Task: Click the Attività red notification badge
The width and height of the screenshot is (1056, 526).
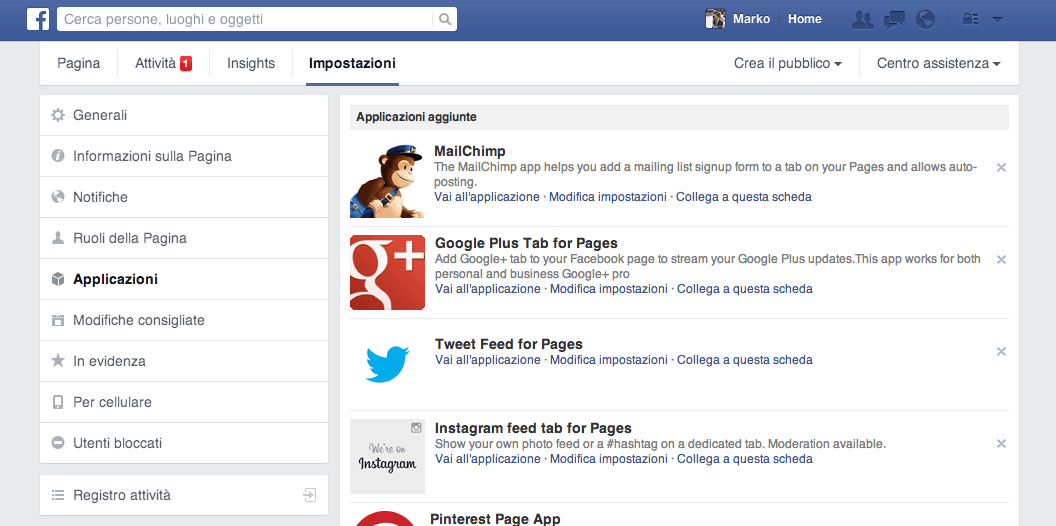Action: click(x=186, y=64)
